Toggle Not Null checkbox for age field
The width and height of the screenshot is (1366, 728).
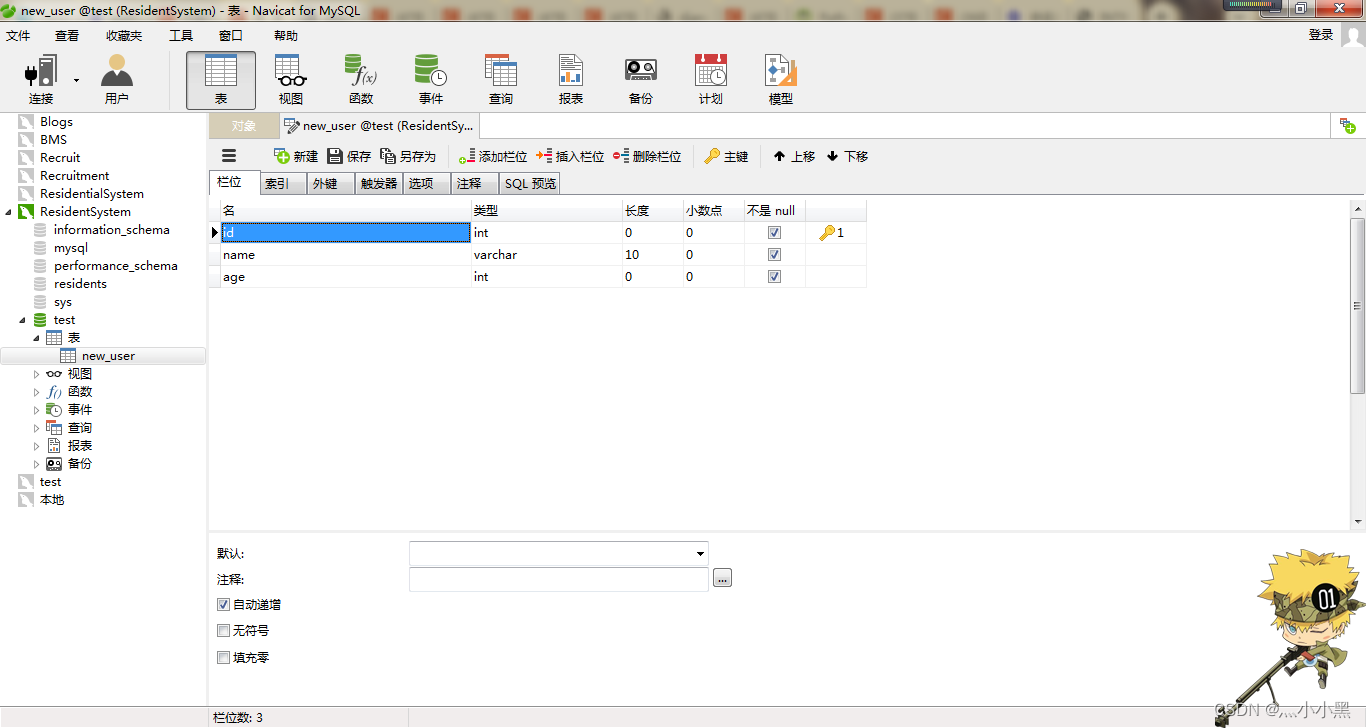point(774,276)
